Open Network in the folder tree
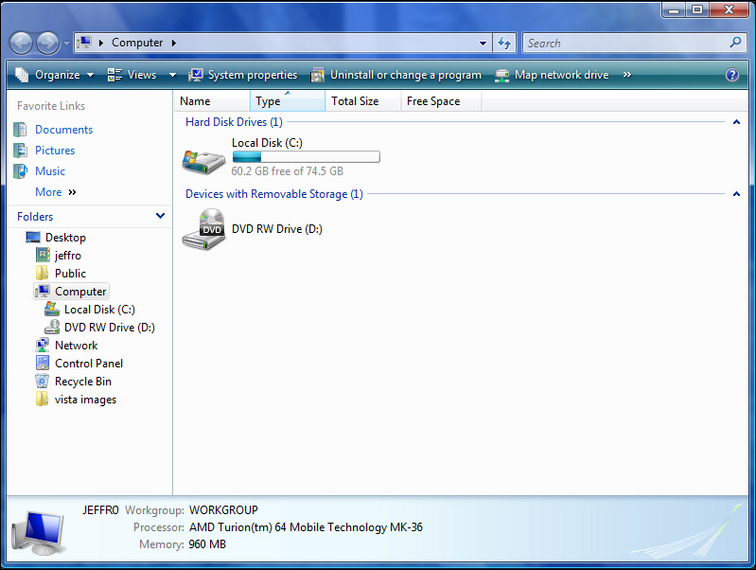 click(76, 346)
